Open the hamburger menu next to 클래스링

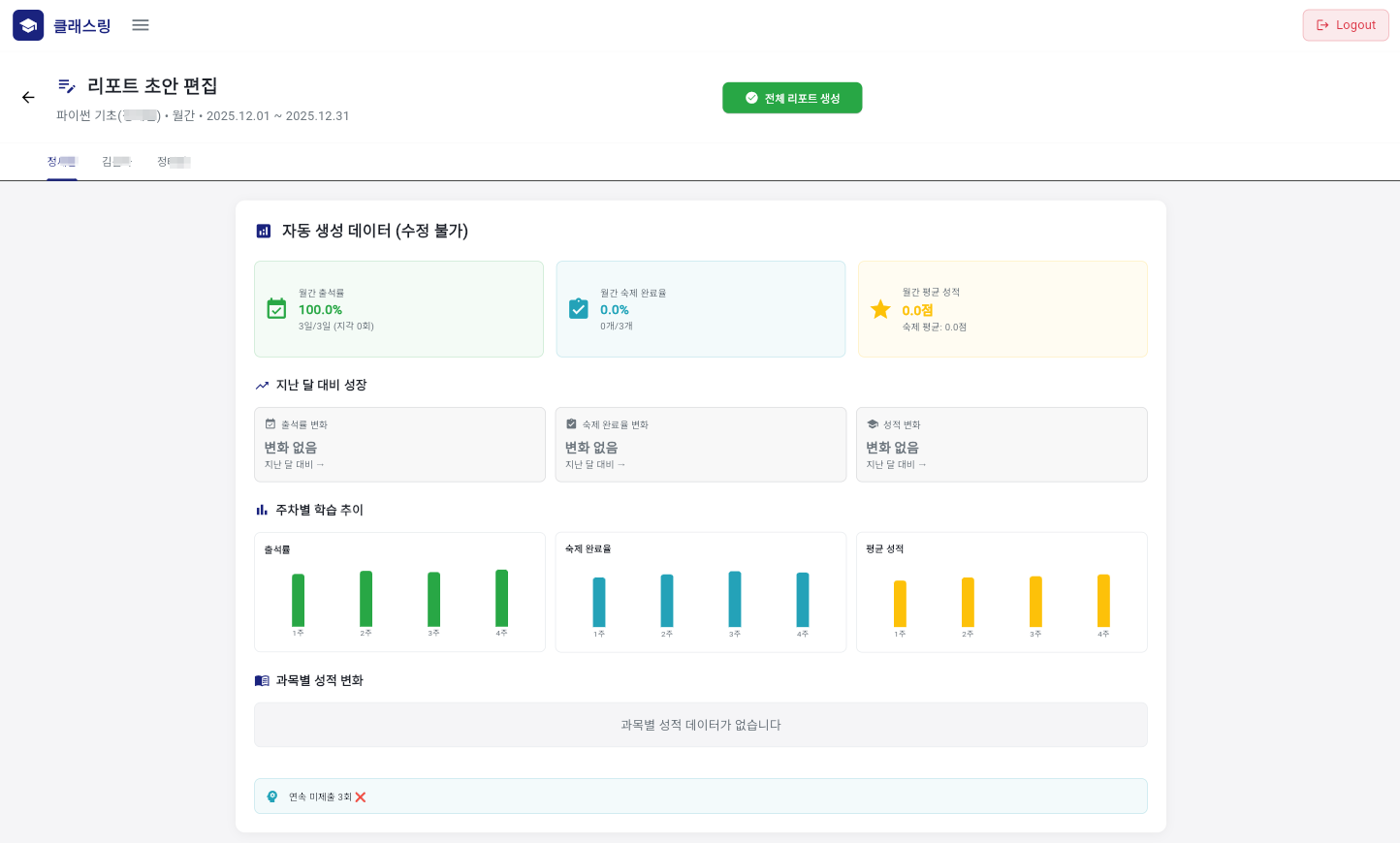pyautogui.click(x=141, y=25)
